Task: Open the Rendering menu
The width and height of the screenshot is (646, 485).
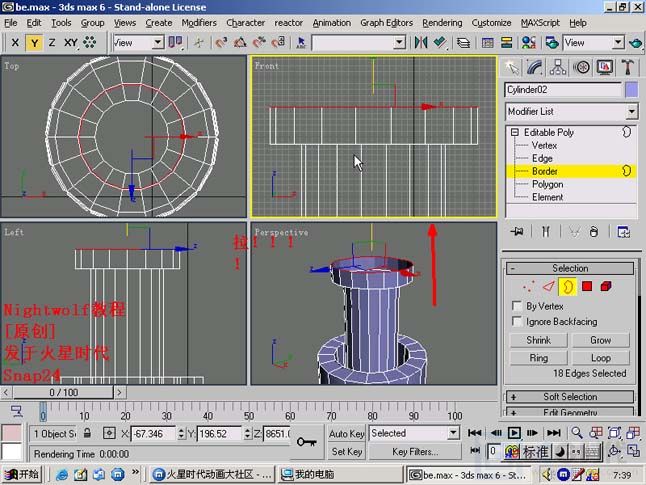Action: 442,23
